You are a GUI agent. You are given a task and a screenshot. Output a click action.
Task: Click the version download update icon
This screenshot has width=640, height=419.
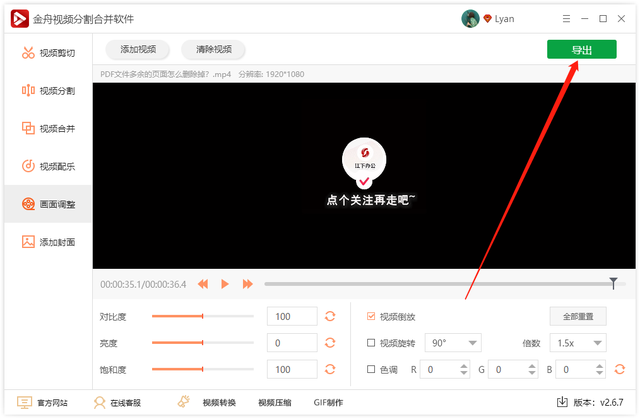[x=562, y=402]
